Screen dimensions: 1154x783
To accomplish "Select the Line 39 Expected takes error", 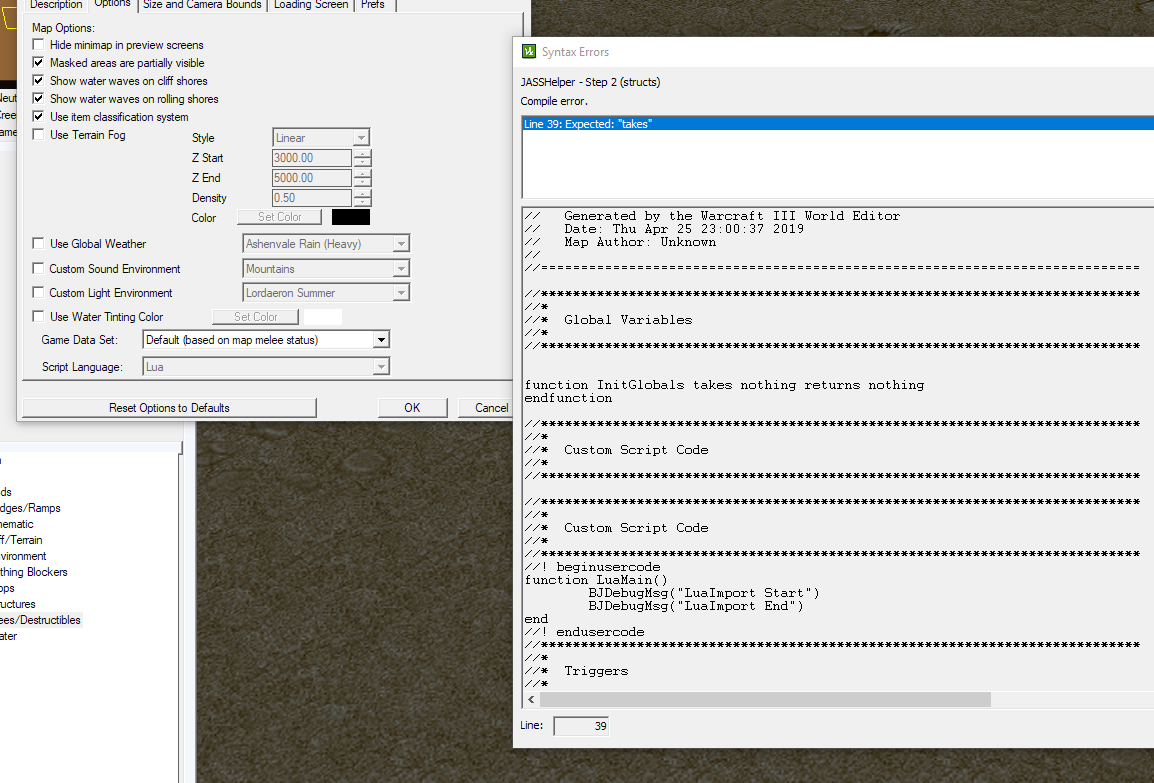I will pyautogui.click(x=838, y=124).
